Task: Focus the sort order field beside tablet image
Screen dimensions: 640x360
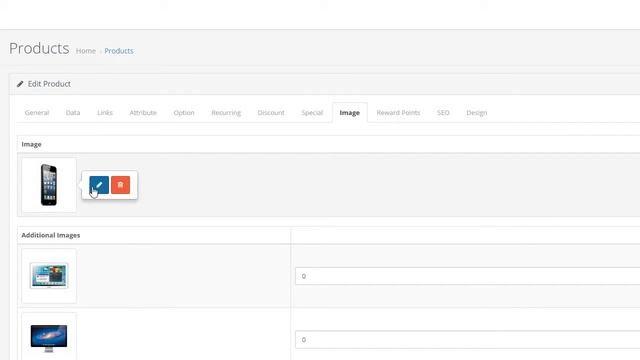Action: [467, 276]
